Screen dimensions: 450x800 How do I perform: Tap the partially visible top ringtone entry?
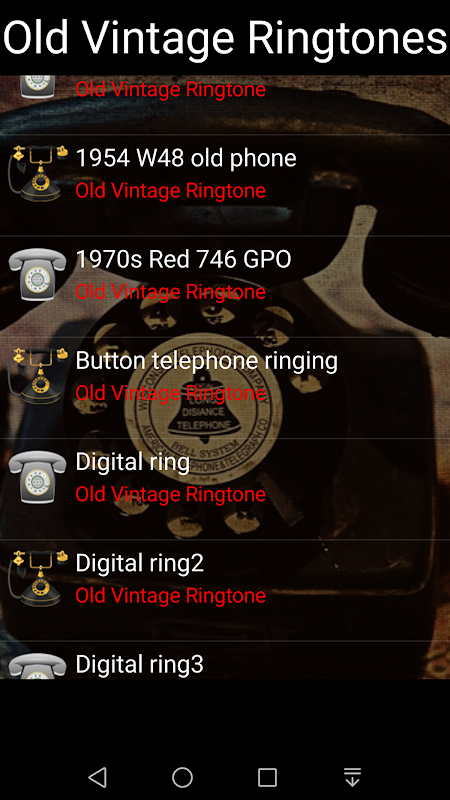coord(225,105)
